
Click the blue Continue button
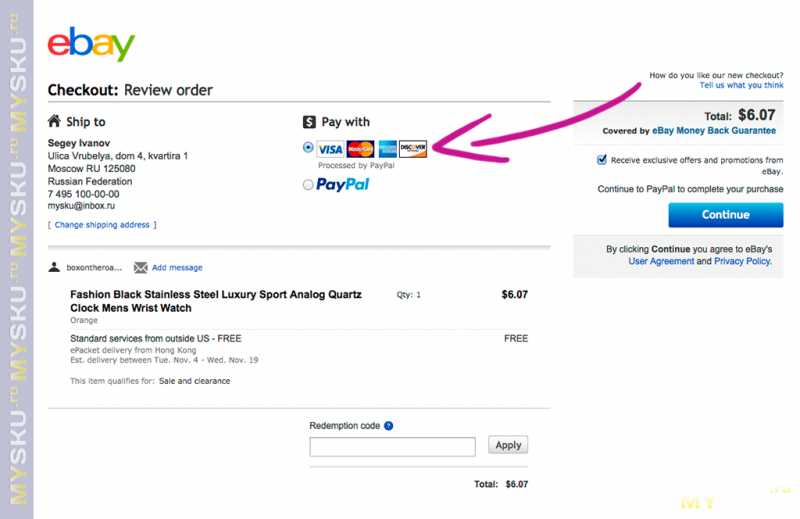726,215
